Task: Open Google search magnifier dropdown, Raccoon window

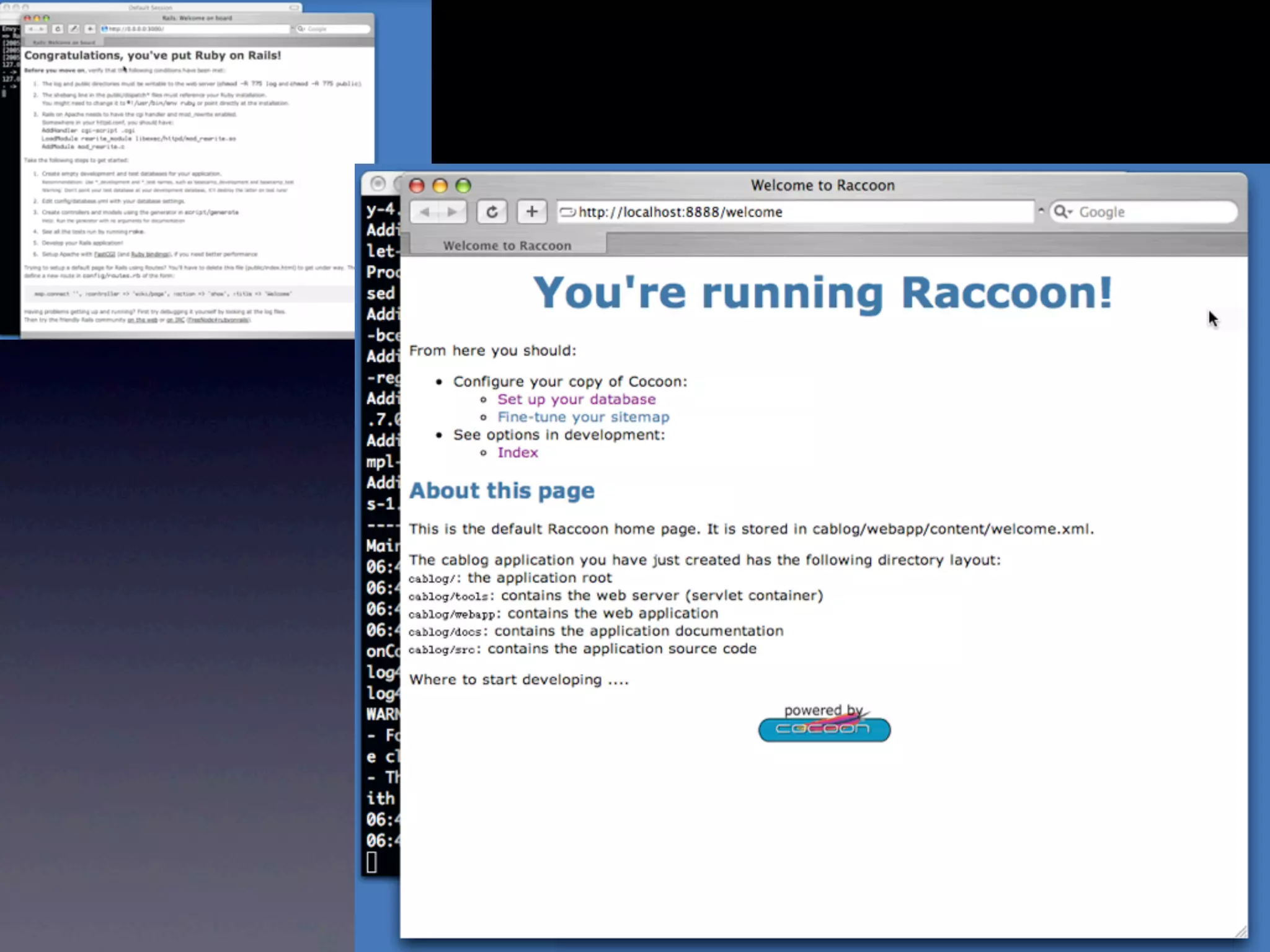Action: click(1063, 212)
